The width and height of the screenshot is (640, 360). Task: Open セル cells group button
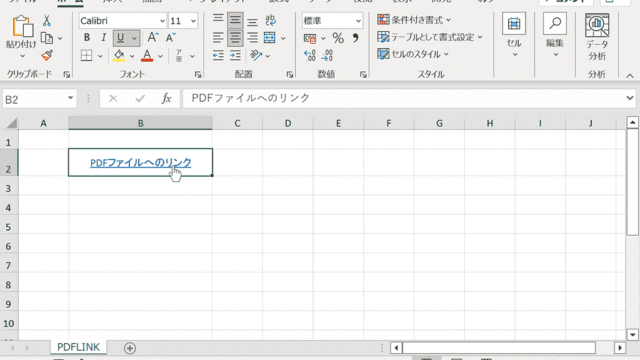coord(514,36)
